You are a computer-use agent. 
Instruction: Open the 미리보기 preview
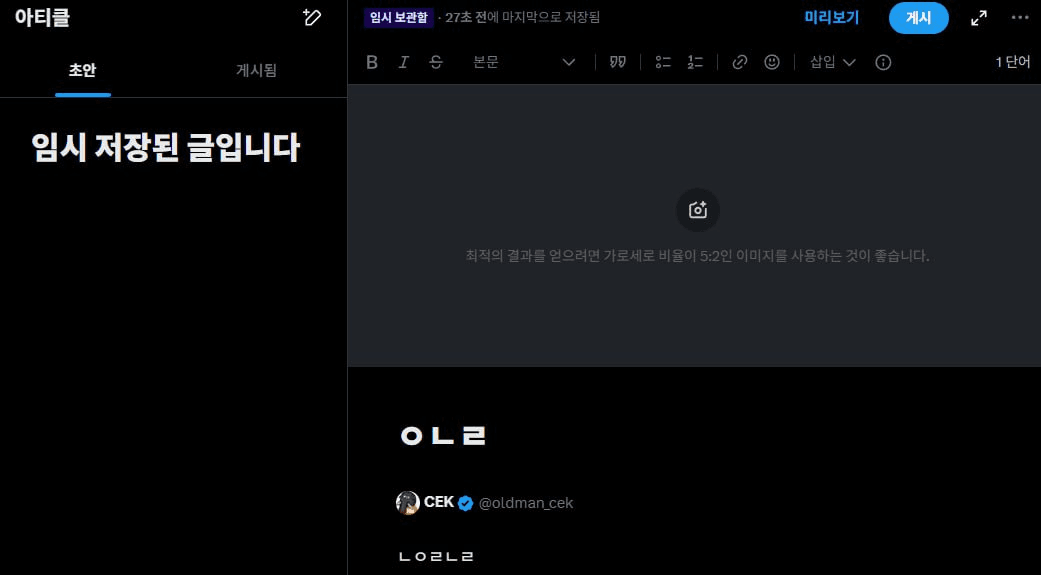point(832,18)
